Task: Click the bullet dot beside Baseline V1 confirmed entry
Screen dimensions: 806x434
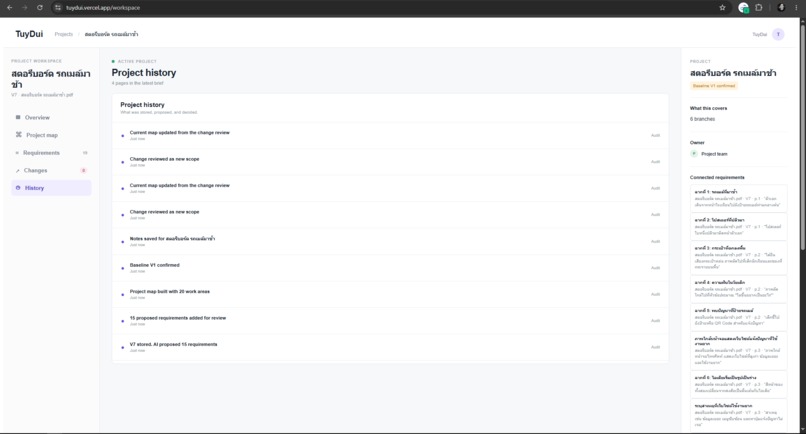Action: (x=122, y=268)
